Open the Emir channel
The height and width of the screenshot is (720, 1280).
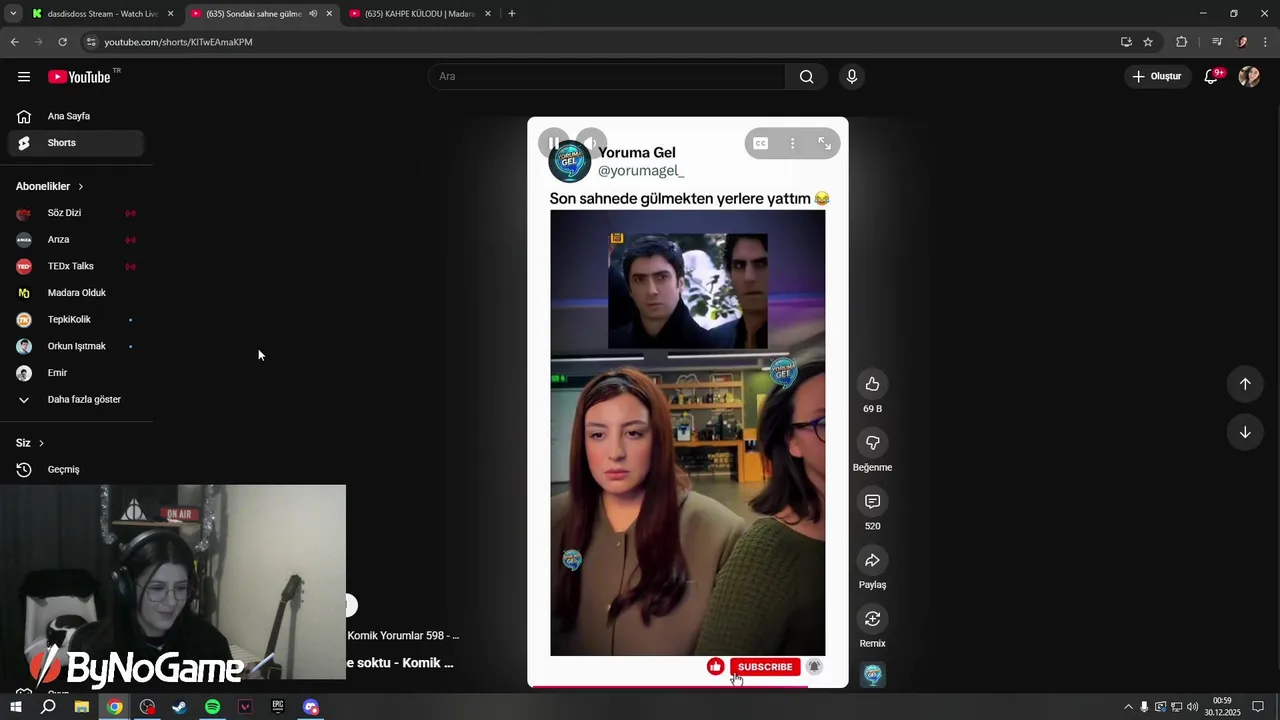click(76, 373)
